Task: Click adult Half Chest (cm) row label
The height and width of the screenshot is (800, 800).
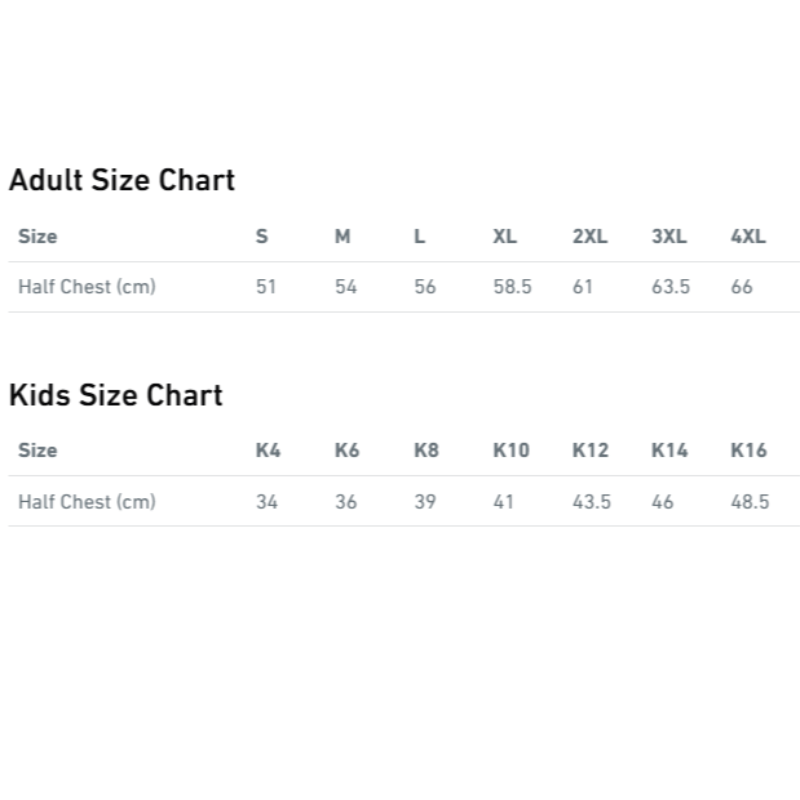Action: pyautogui.click(x=87, y=287)
